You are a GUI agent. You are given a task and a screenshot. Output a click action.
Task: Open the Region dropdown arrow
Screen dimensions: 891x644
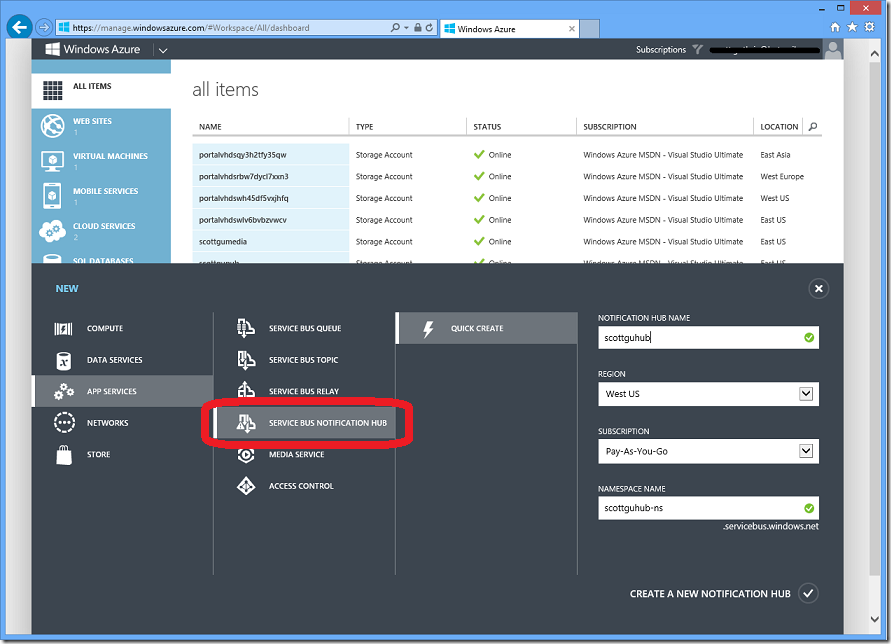point(806,394)
